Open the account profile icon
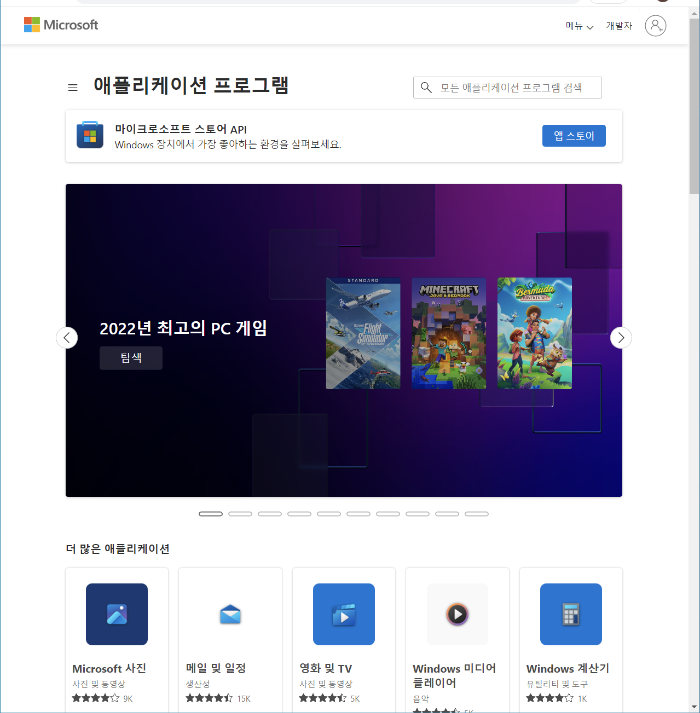Screen dimensions: 700x713 [x=655, y=25]
